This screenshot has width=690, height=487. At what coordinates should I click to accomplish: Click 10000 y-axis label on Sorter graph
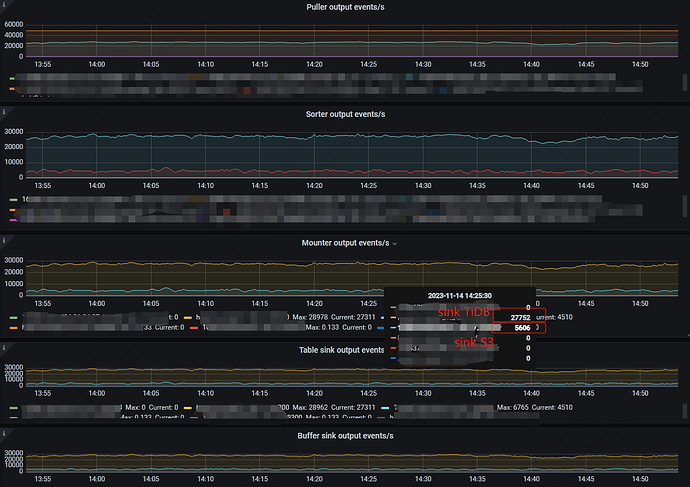tap(14, 162)
